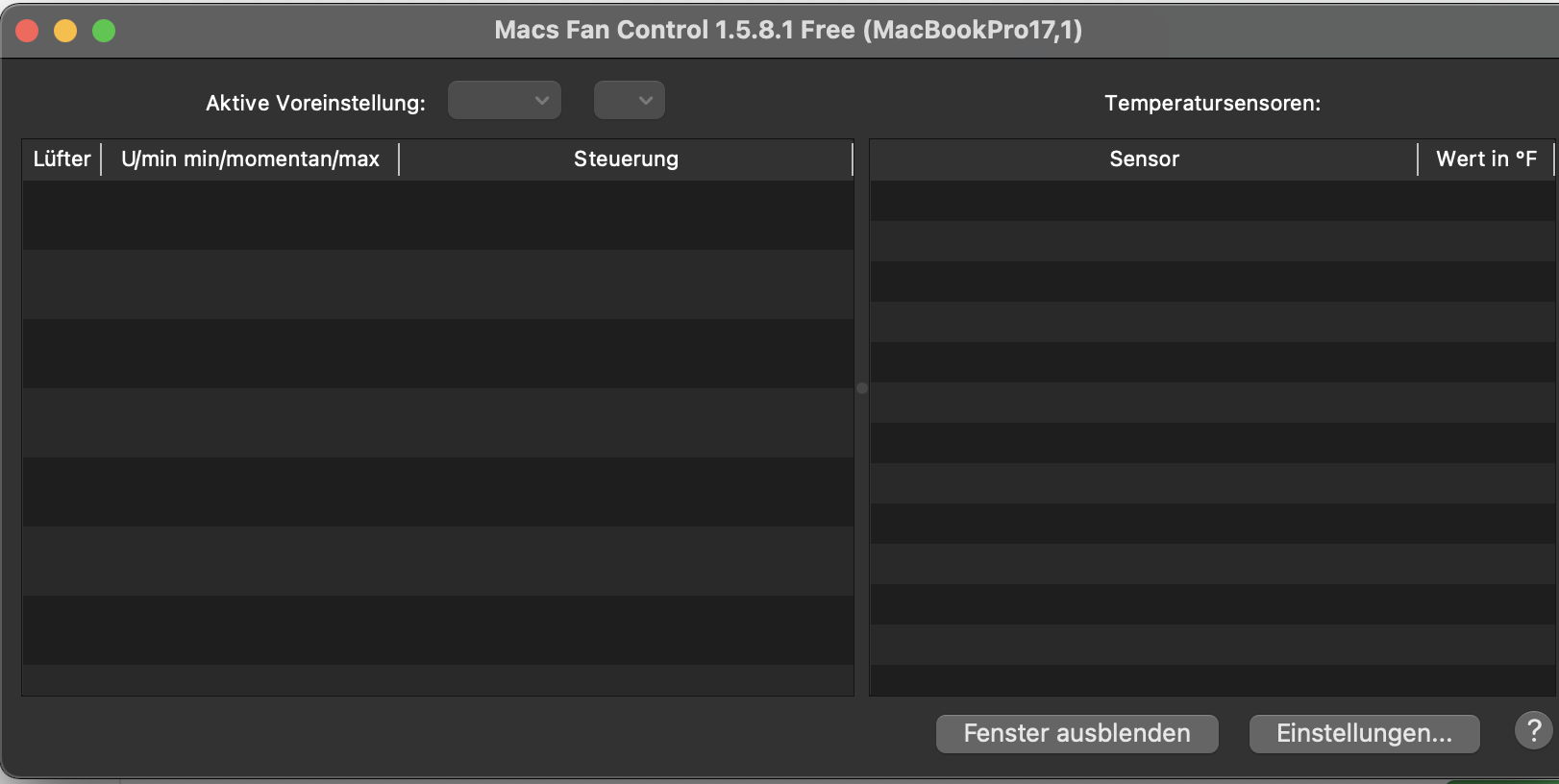
Task: Select the top row of the sensor table
Action: coord(1211,202)
